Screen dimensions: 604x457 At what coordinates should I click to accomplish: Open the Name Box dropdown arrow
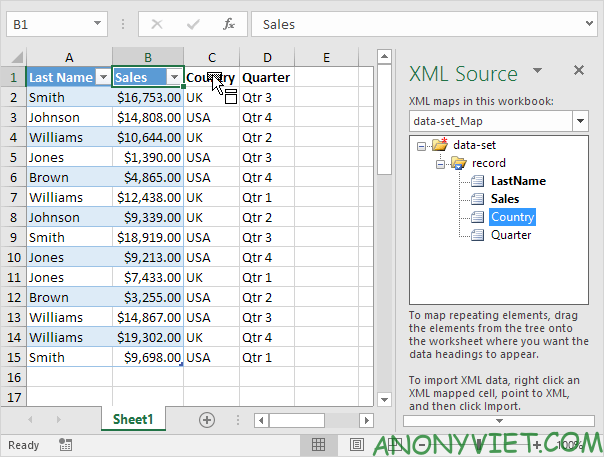(97, 23)
